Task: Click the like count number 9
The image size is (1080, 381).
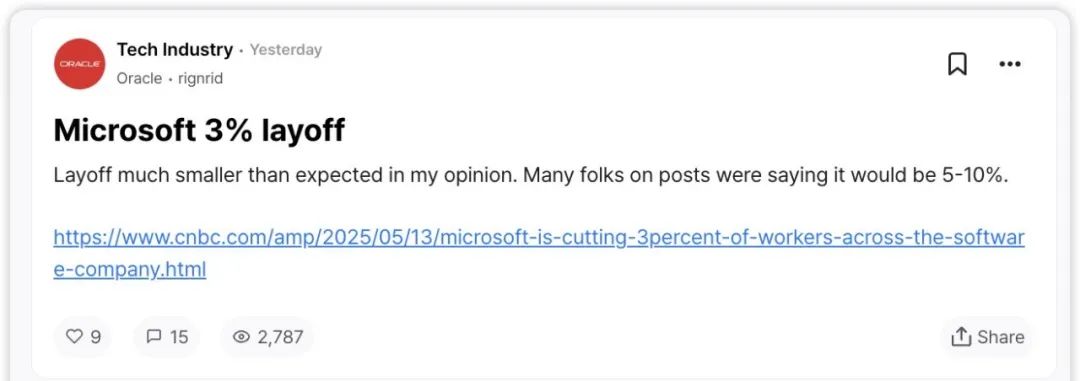Action: tap(96, 337)
